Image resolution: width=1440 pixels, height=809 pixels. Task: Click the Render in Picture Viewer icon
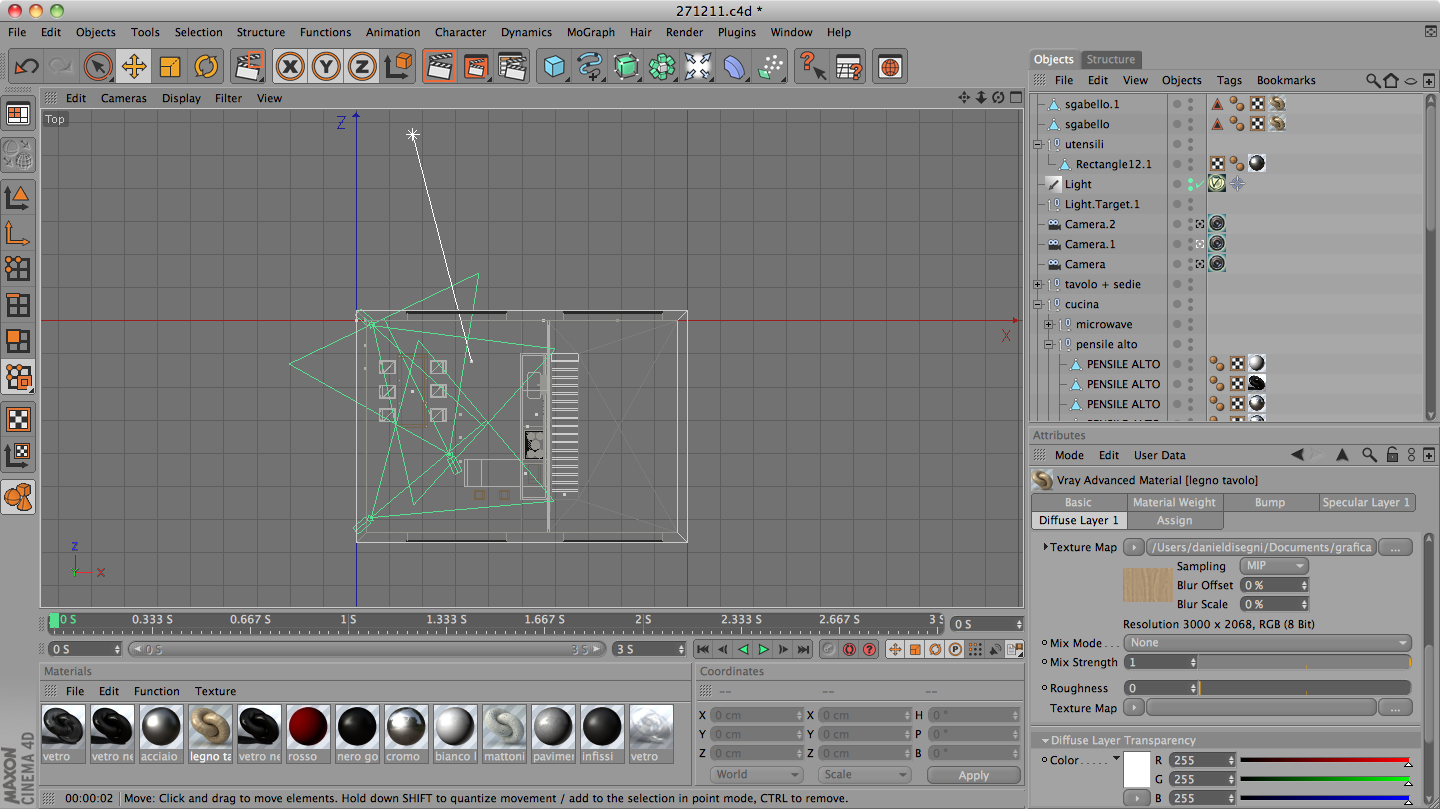475,67
